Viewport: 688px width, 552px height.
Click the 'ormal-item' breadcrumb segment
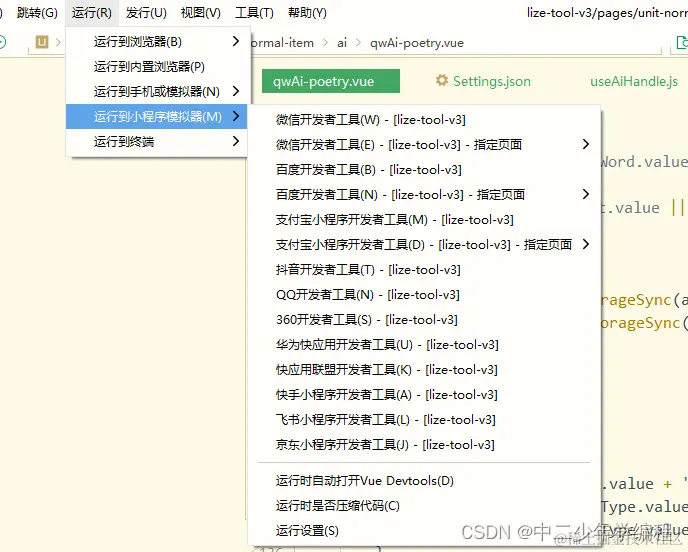283,43
